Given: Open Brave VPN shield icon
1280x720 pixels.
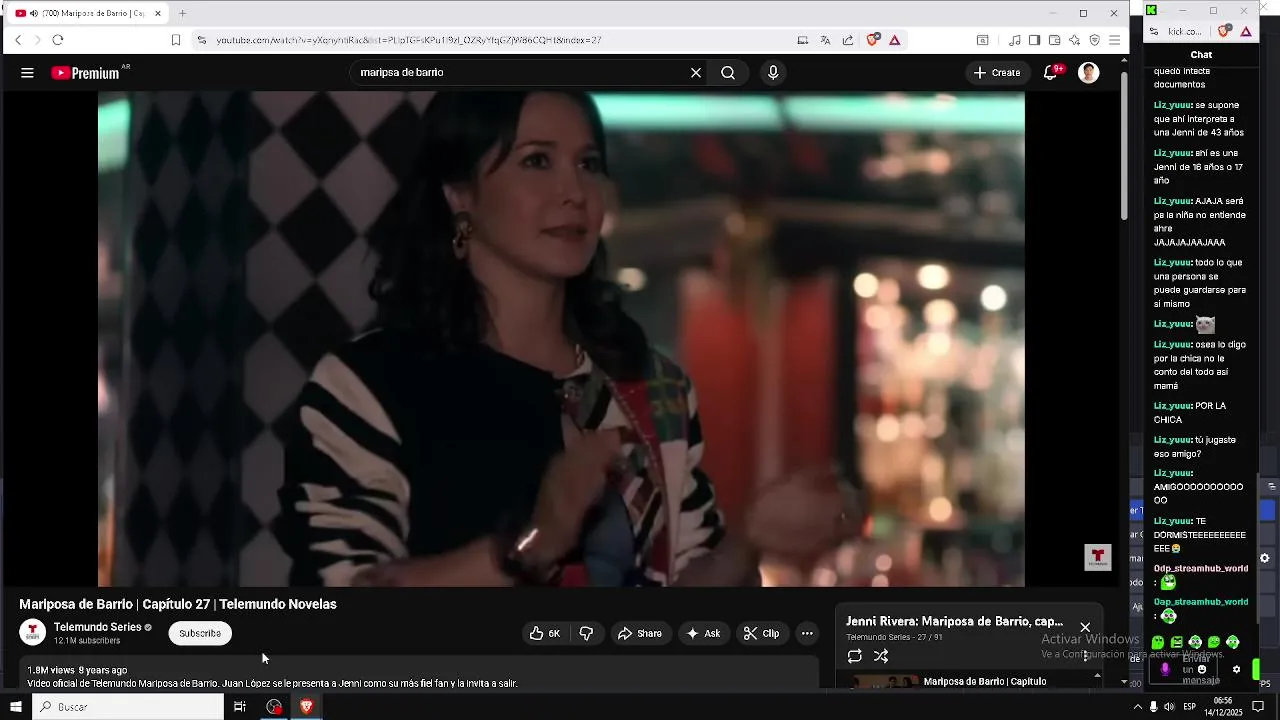Looking at the screenshot, I should pos(1094,40).
